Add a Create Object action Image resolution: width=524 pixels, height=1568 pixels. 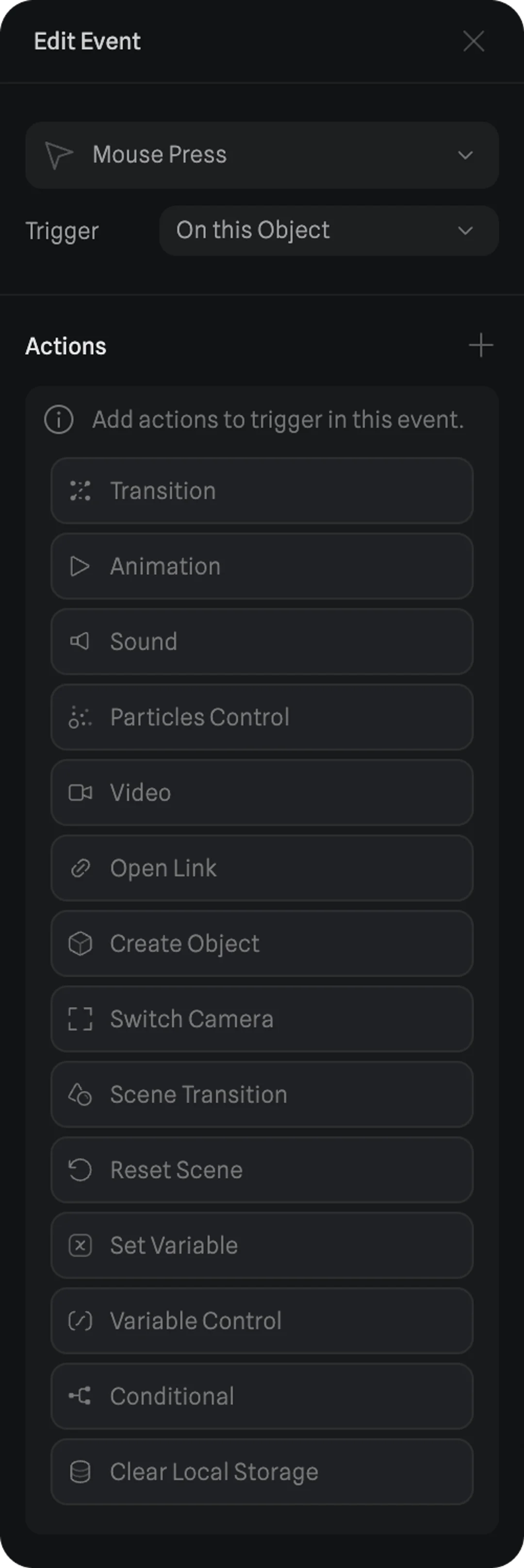(262, 943)
